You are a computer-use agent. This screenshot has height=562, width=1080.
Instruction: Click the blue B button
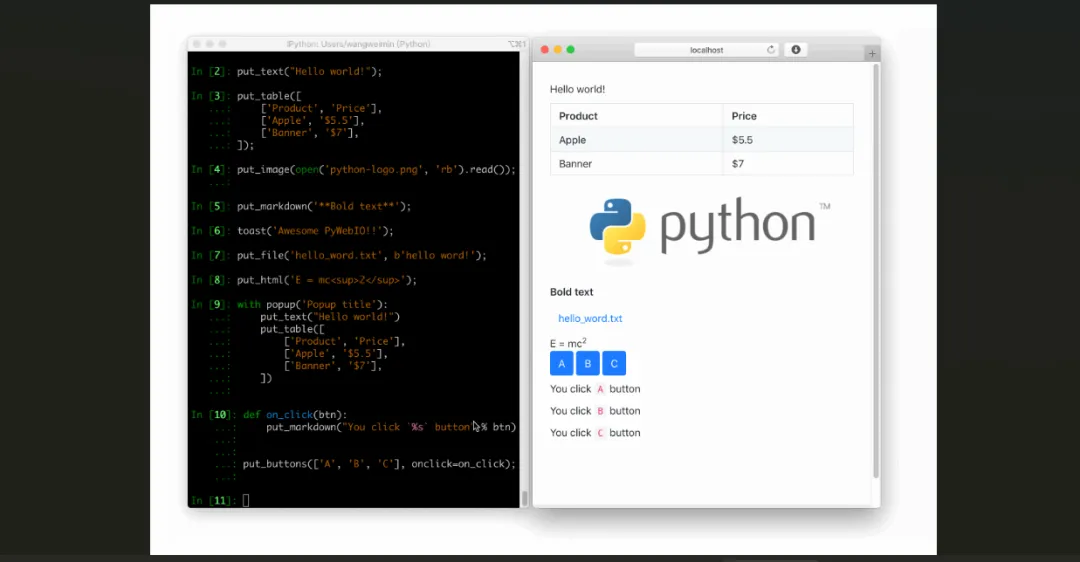588,364
